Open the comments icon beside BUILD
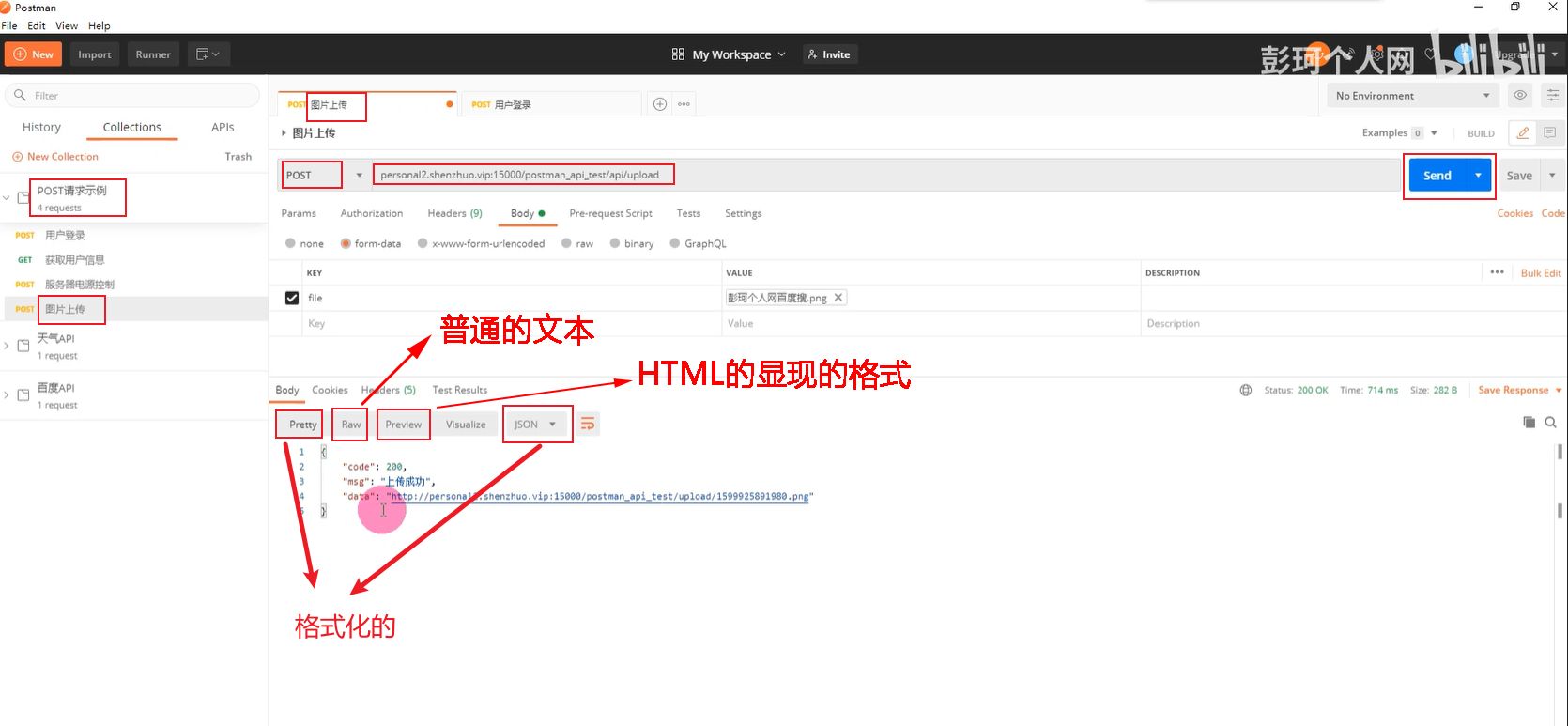 1549,133
